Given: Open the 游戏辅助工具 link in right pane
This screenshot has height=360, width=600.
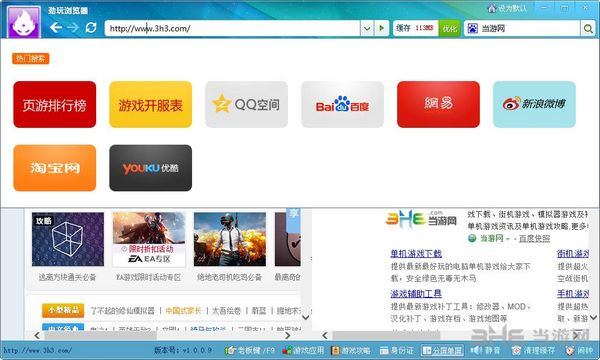Looking at the screenshot, I should click(x=416, y=294).
